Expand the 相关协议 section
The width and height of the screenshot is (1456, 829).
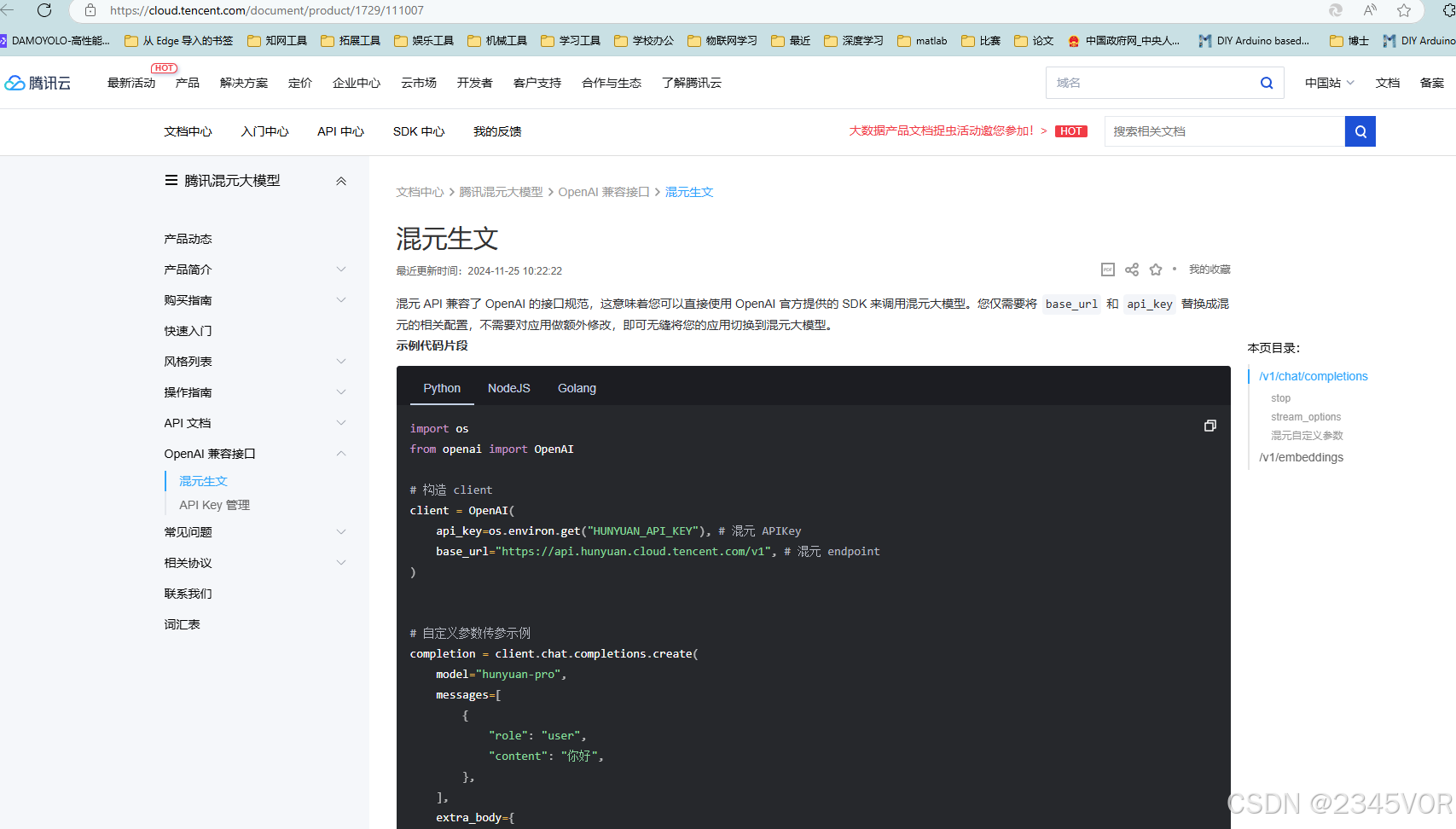[341, 563]
